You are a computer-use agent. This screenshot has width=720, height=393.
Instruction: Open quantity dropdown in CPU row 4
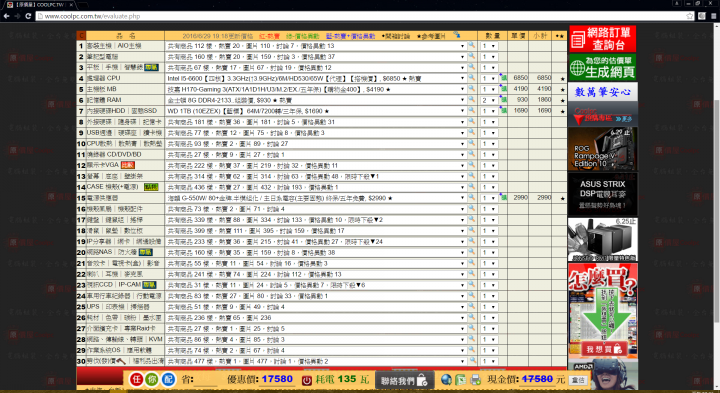[489, 79]
